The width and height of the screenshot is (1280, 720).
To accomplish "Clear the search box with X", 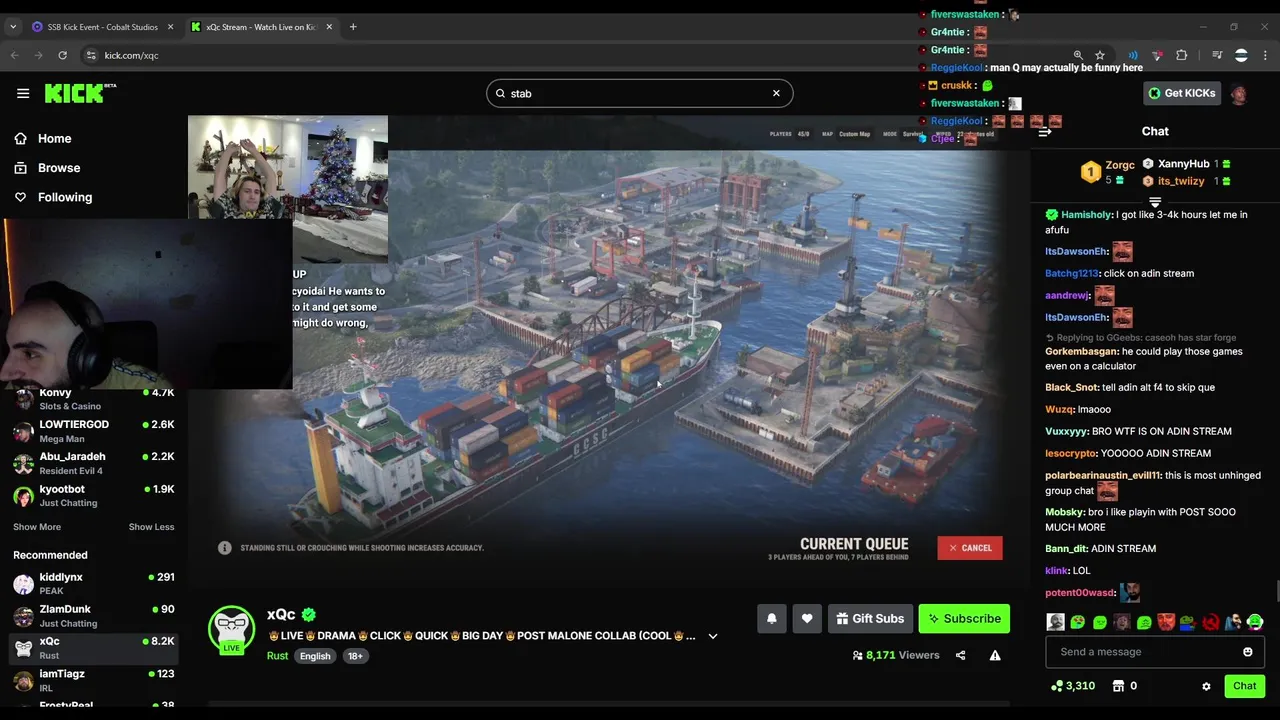I will point(776,93).
